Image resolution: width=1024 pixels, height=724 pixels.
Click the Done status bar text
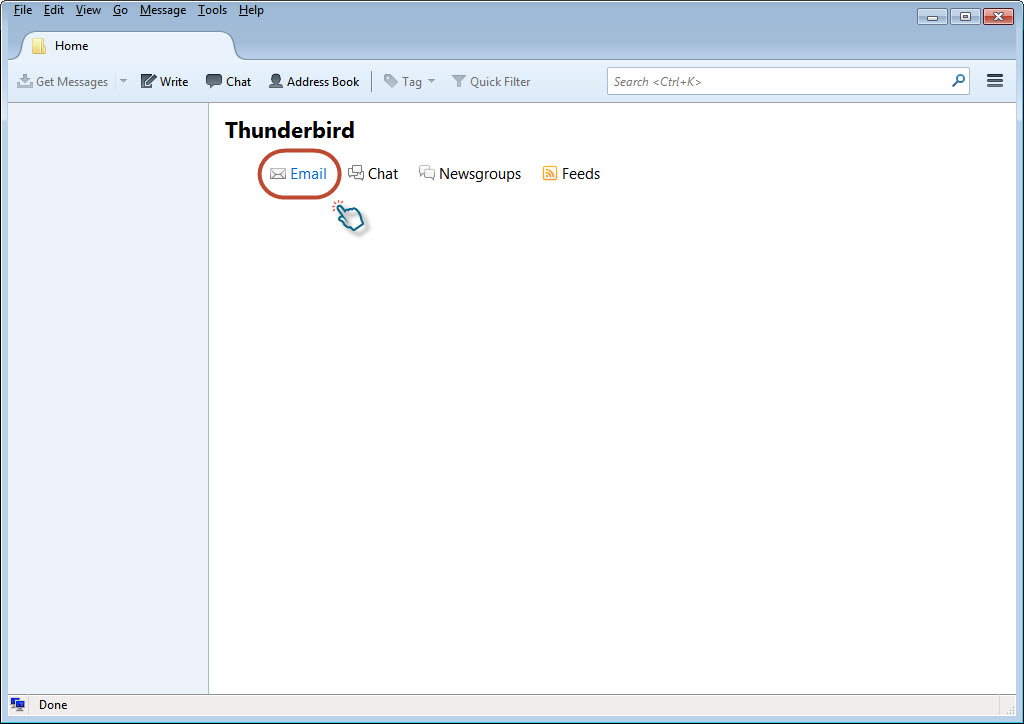click(x=53, y=705)
